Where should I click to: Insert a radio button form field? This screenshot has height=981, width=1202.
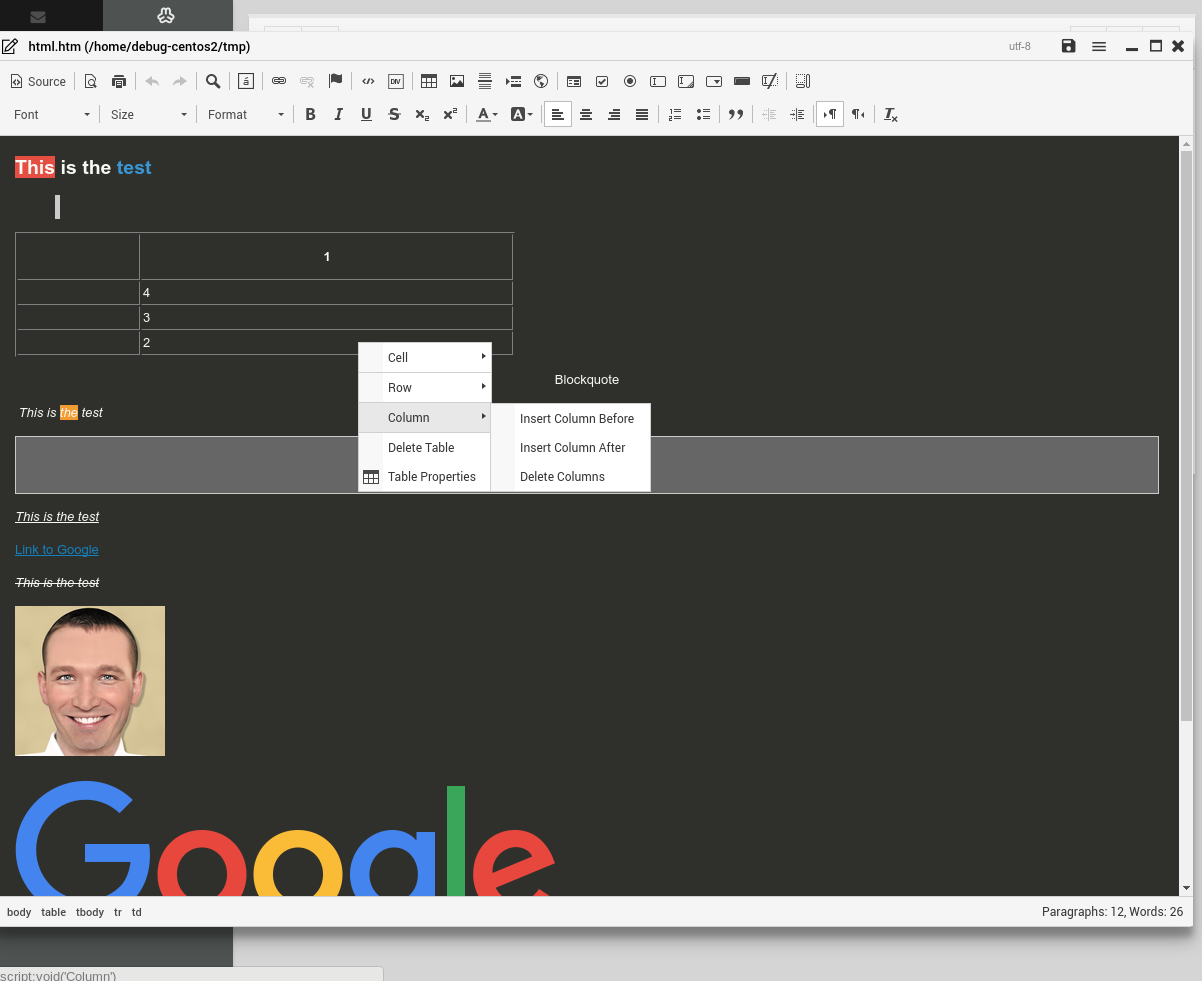tap(630, 81)
